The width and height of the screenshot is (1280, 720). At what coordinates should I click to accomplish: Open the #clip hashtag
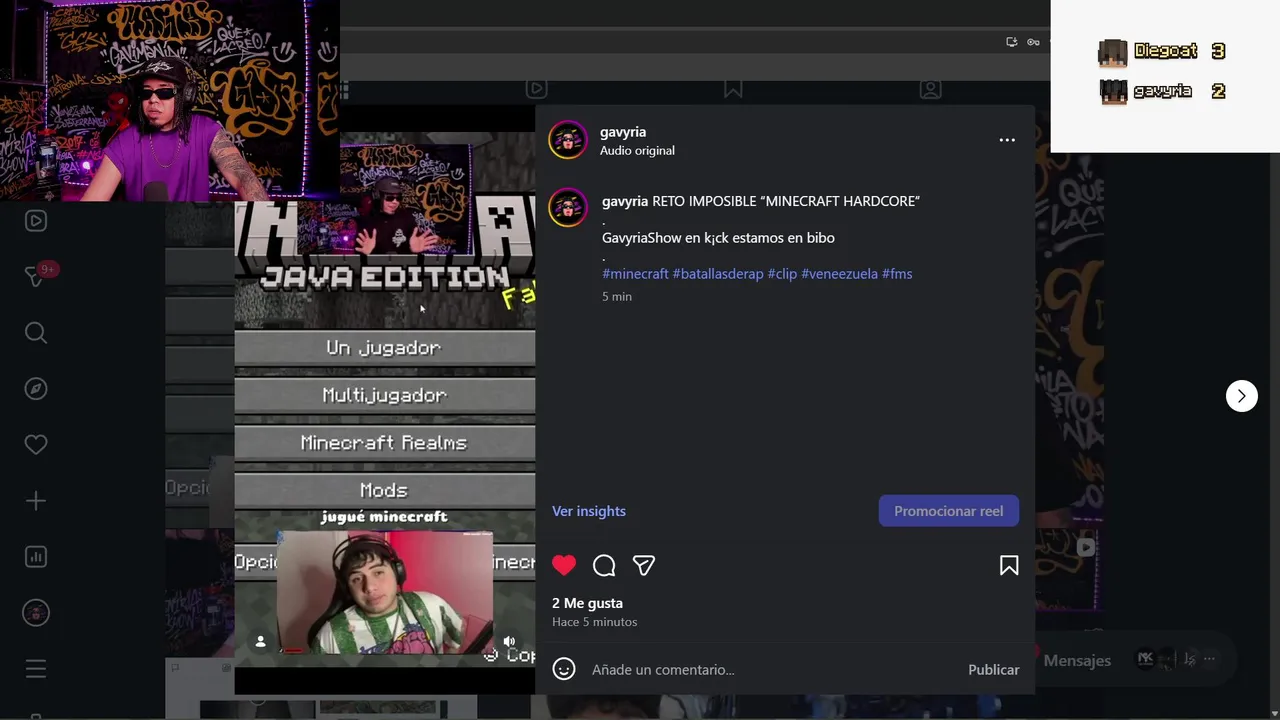coord(782,274)
